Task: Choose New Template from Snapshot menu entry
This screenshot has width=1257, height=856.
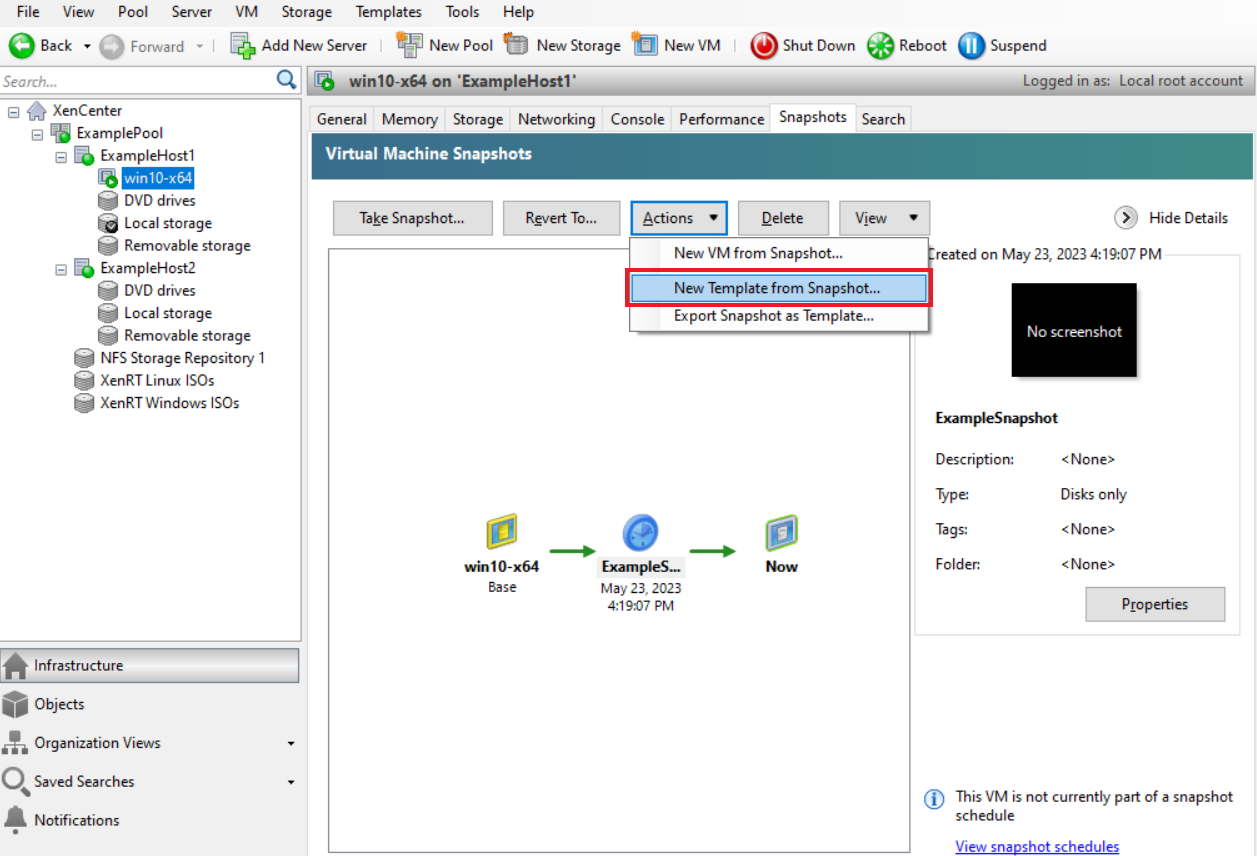Action: [x=779, y=288]
